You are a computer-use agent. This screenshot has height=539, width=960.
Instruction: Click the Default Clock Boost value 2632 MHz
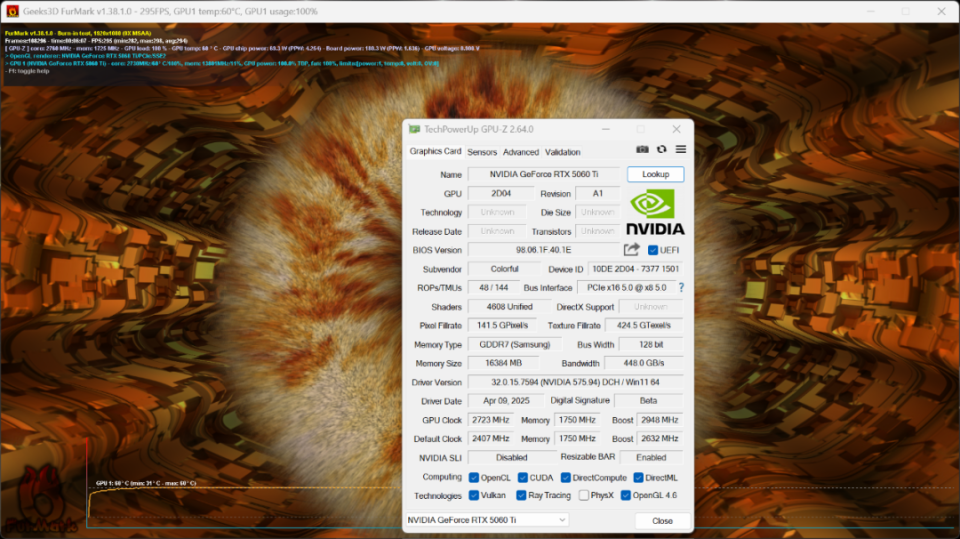coord(659,439)
